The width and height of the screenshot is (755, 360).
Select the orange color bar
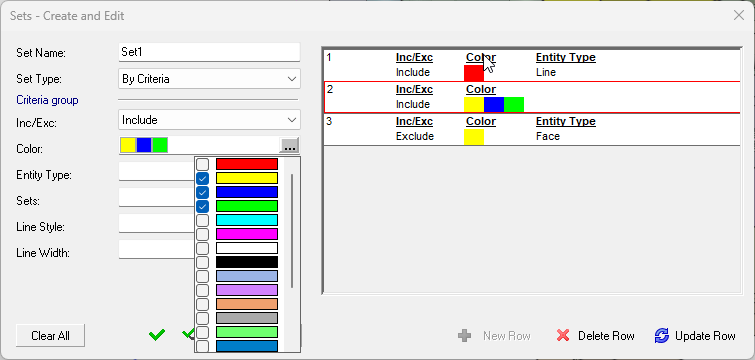pos(247,304)
